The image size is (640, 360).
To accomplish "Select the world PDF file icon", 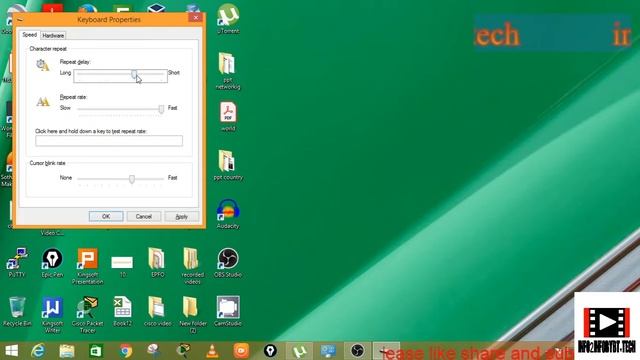I will (x=228, y=117).
